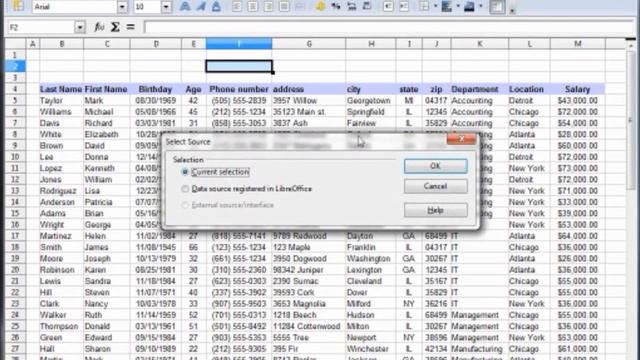Justify cell contents

284,7
